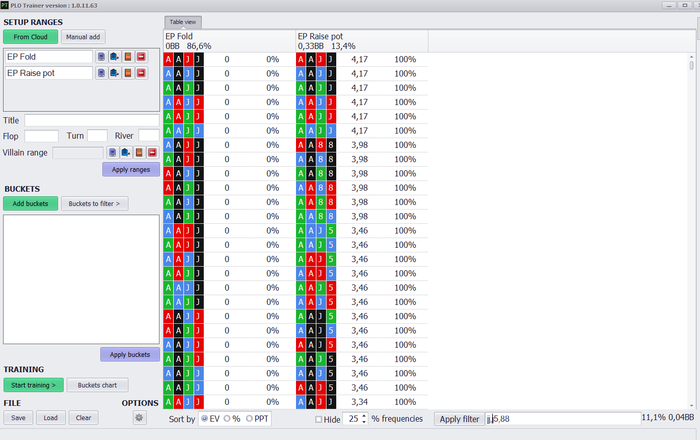Screen dimensions: 700x440
Task: Remove EP Raise pot with its red minus icon
Action: [x=141, y=73]
